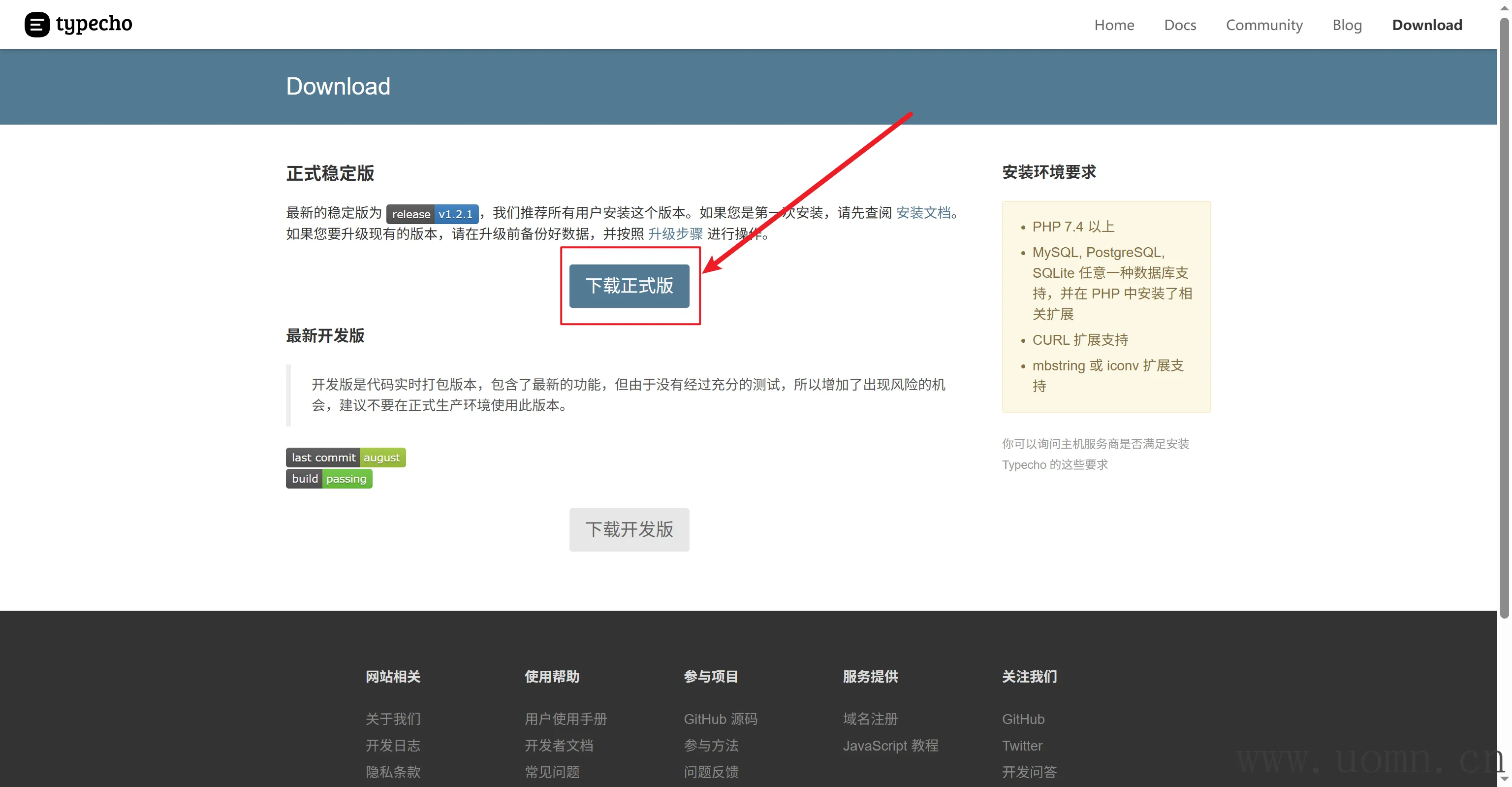Screen dimensions: 1512x787
Task: Go to the Docs page
Action: coord(1180,25)
